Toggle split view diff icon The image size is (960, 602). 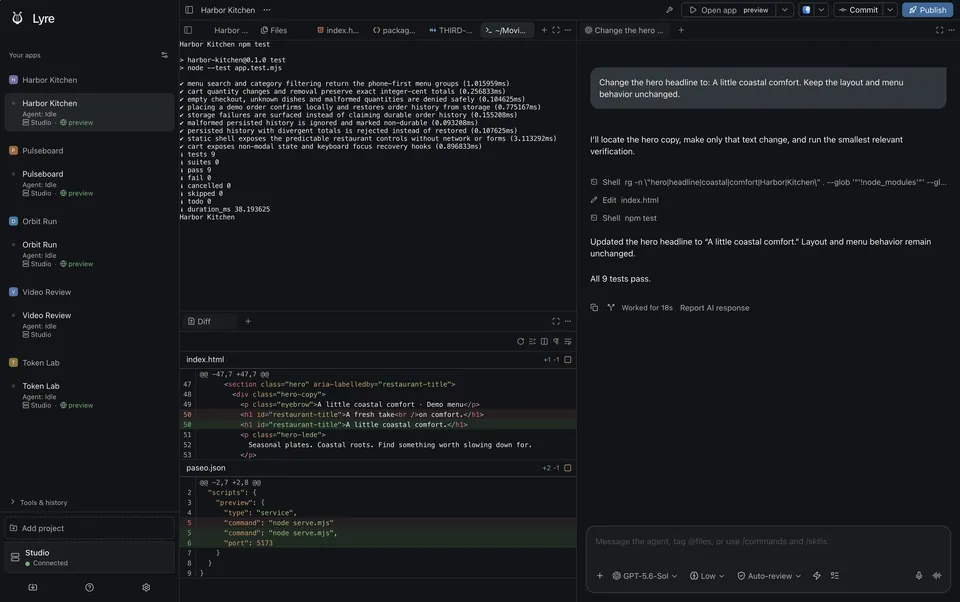(x=544, y=342)
